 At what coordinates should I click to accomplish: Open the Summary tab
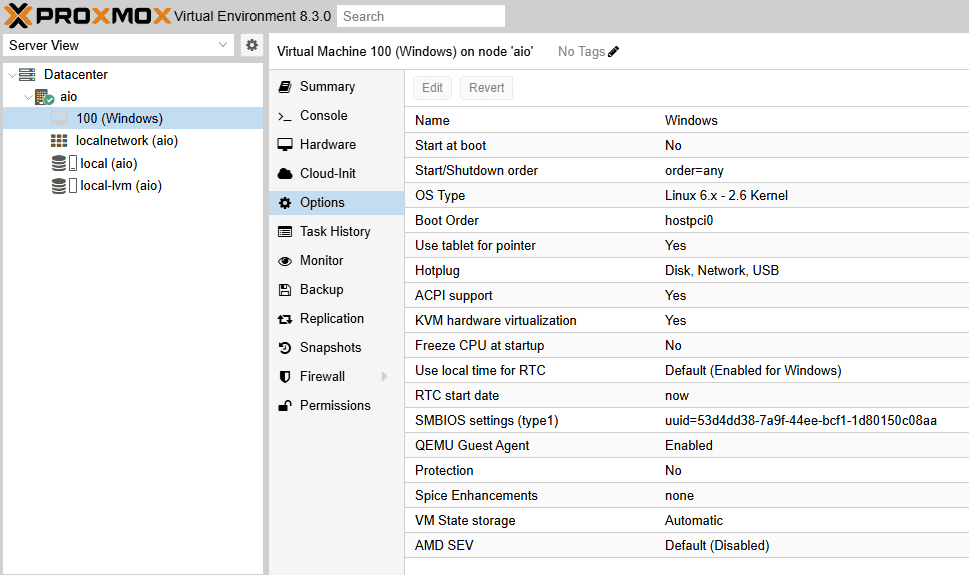336,87
